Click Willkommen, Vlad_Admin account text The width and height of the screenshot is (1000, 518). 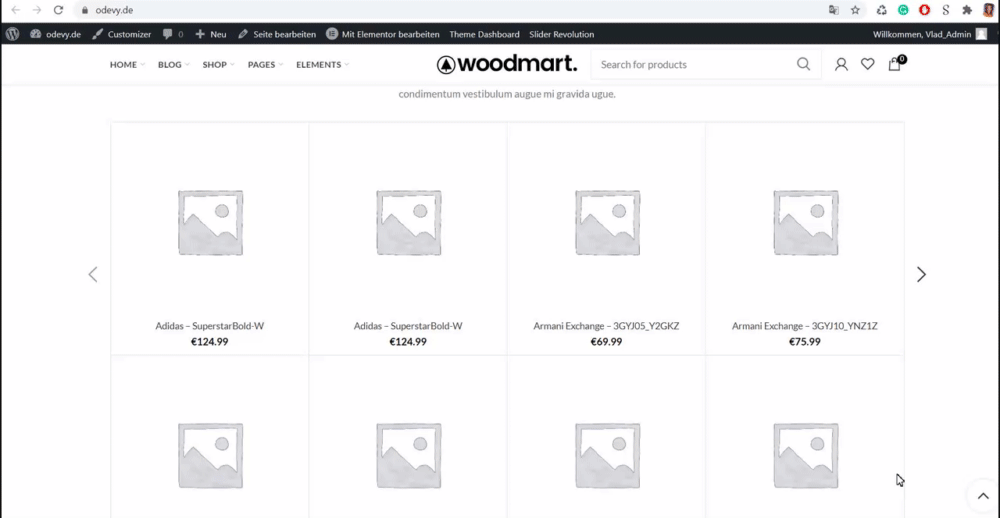pyautogui.click(x=923, y=34)
